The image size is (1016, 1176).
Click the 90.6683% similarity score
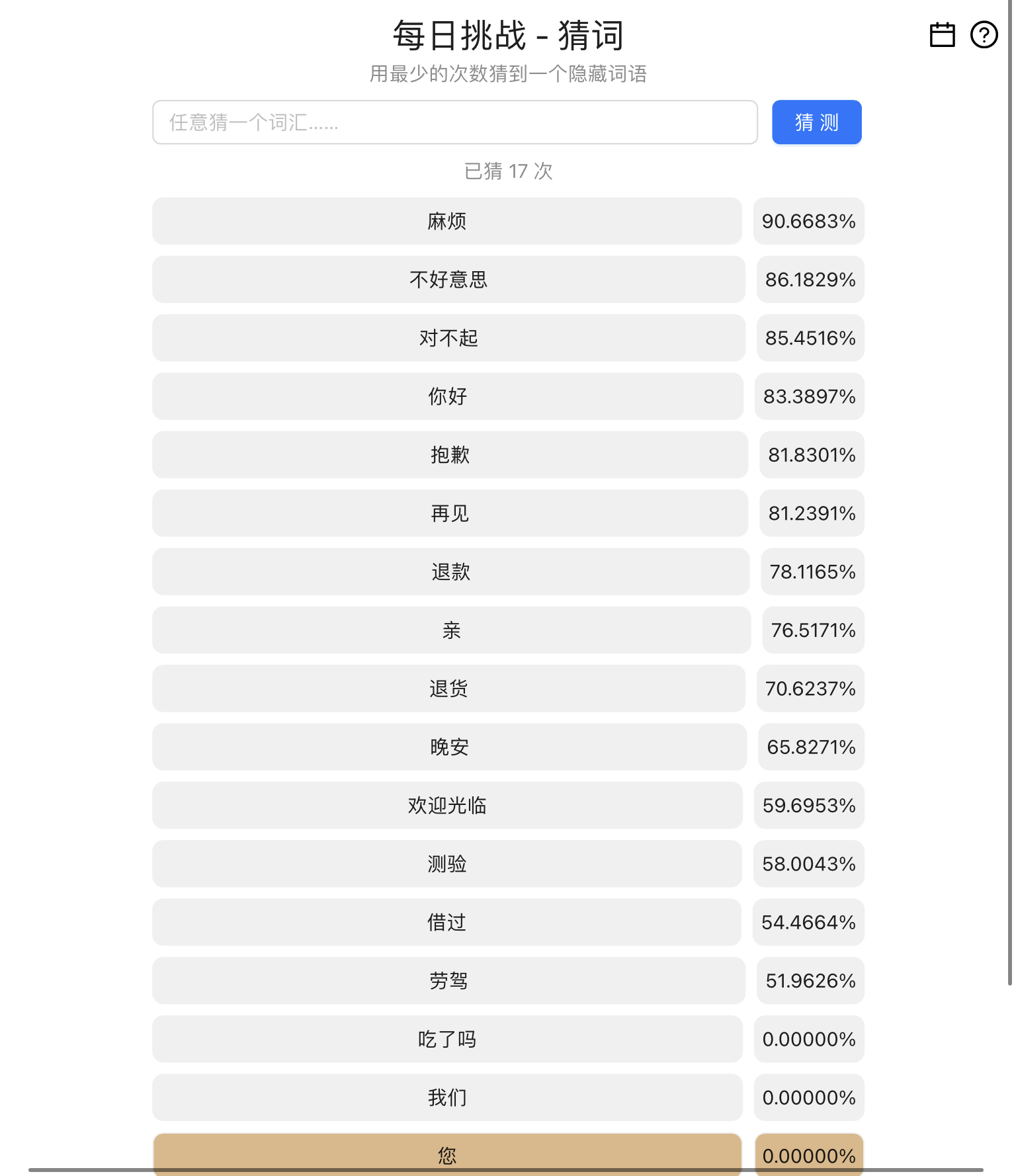point(808,221)
